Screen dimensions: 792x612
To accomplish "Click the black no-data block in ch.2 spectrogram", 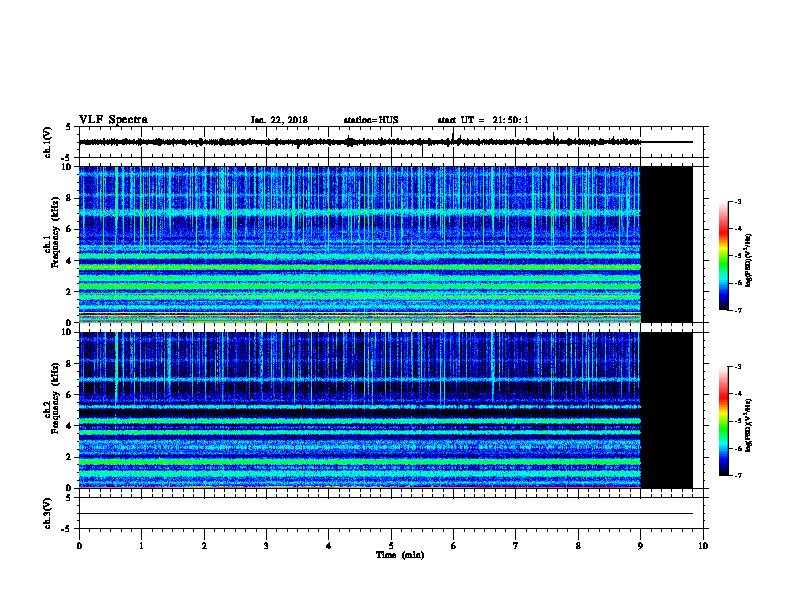I will pos(667,410).
